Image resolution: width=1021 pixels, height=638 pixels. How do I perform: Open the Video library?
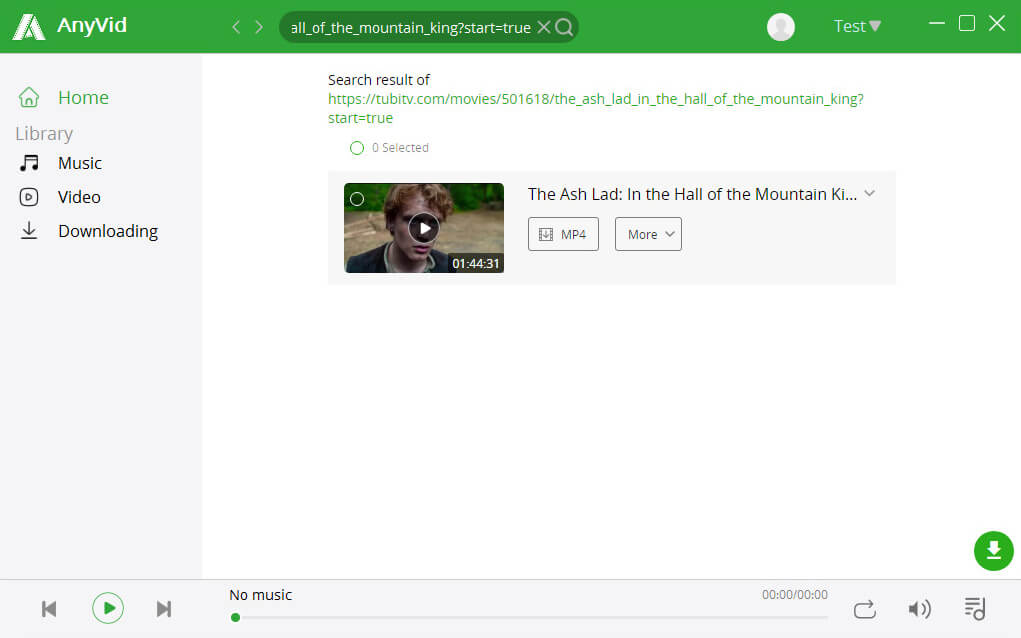pos(79,197)
